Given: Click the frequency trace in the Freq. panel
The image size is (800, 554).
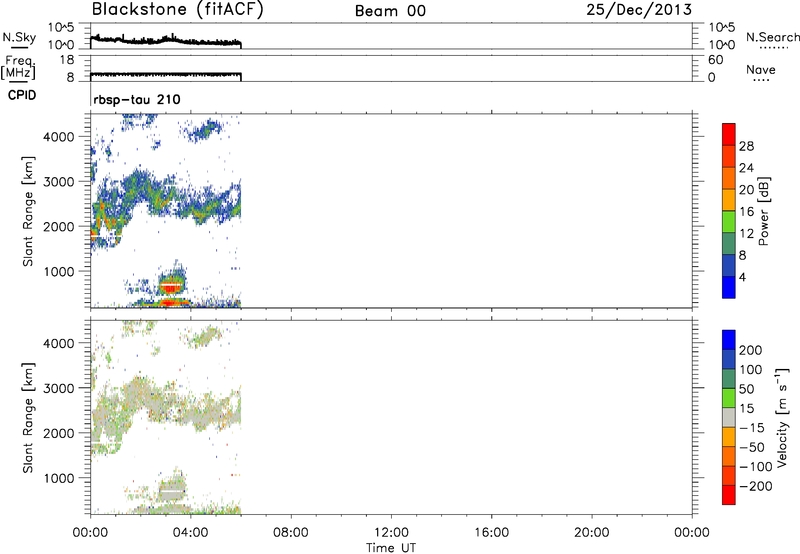Looking at the screenshot, I should (165, 75).
